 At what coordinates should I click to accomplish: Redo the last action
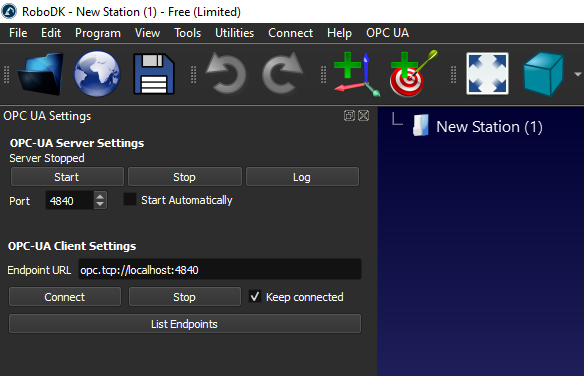click(283, 73)
